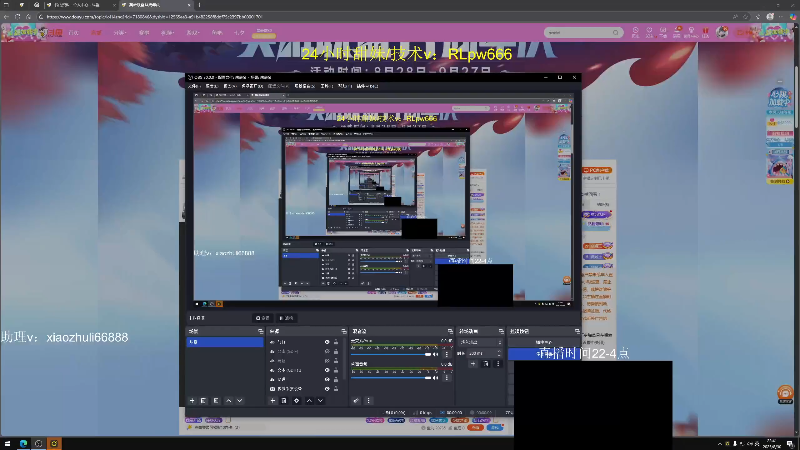Toggle visibility of first source in list
This screenshot has height=450, width=800.
327,342
